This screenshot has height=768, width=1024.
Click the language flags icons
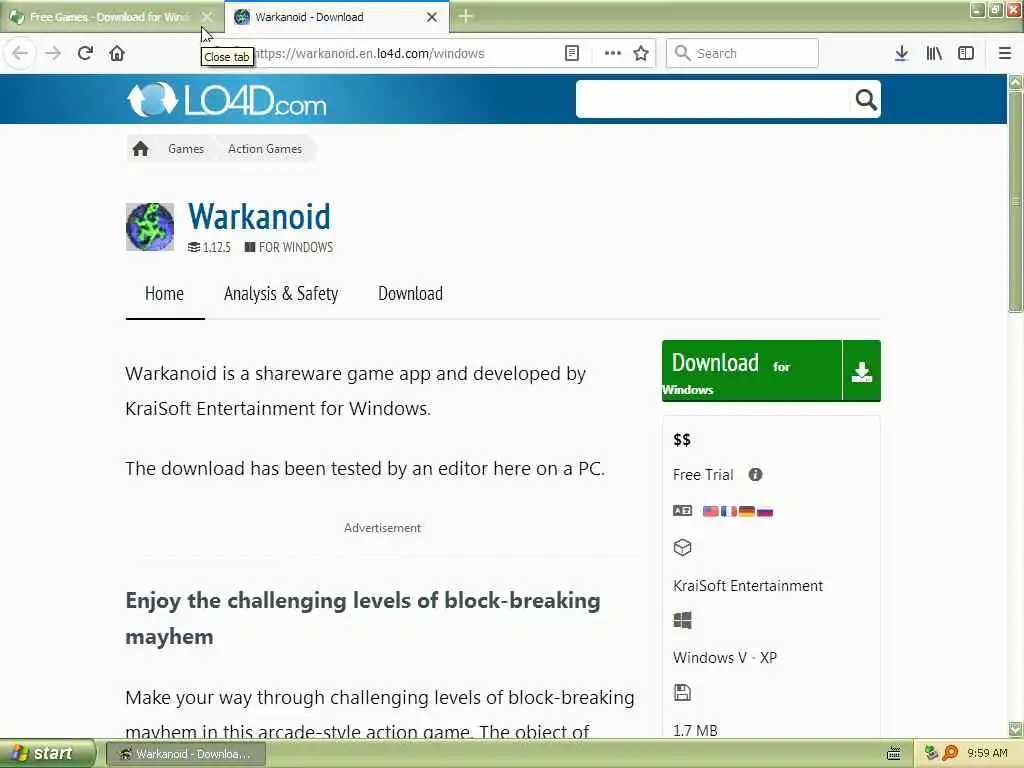[x=738, y=511]
